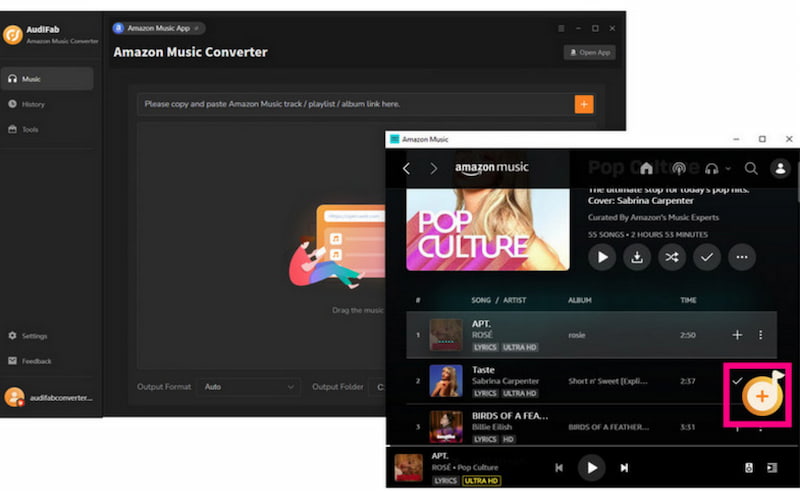The image size is (800, 491).
Task: Go forward in Amazon Music
Action: pyautogui.click(x=434, y=168)
